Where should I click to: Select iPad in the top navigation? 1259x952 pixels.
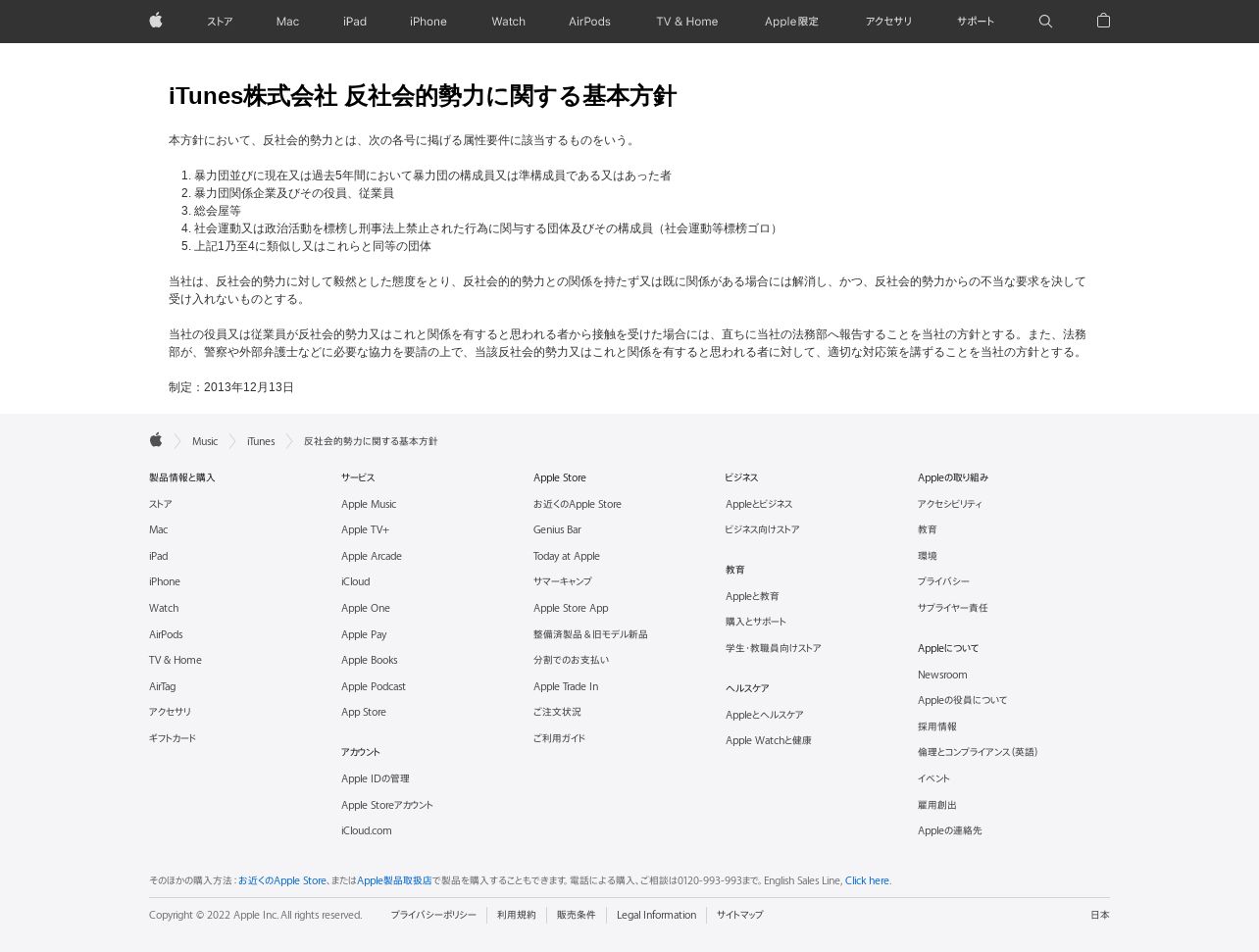point(355,22)
